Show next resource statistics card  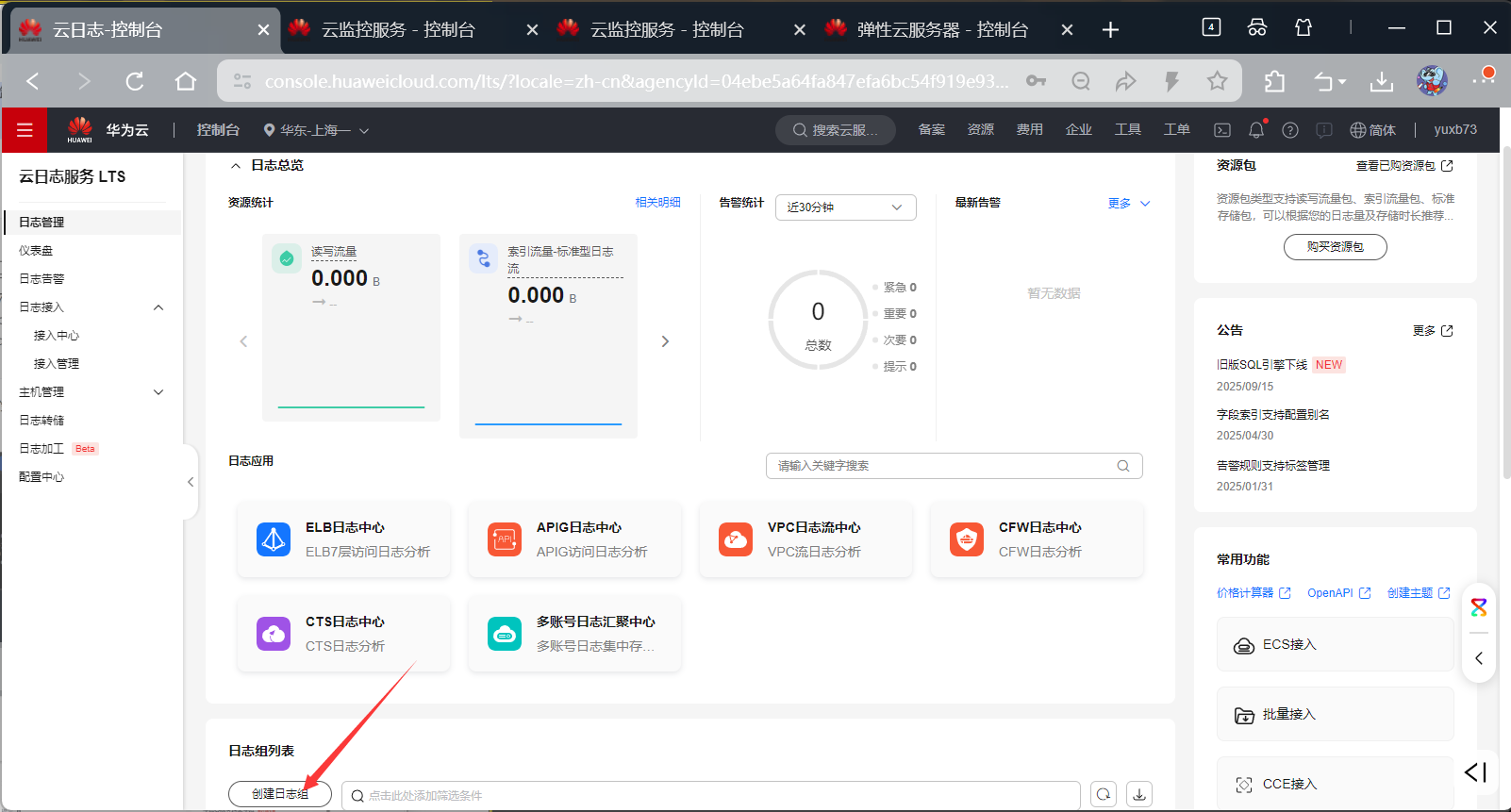point(665,341)
